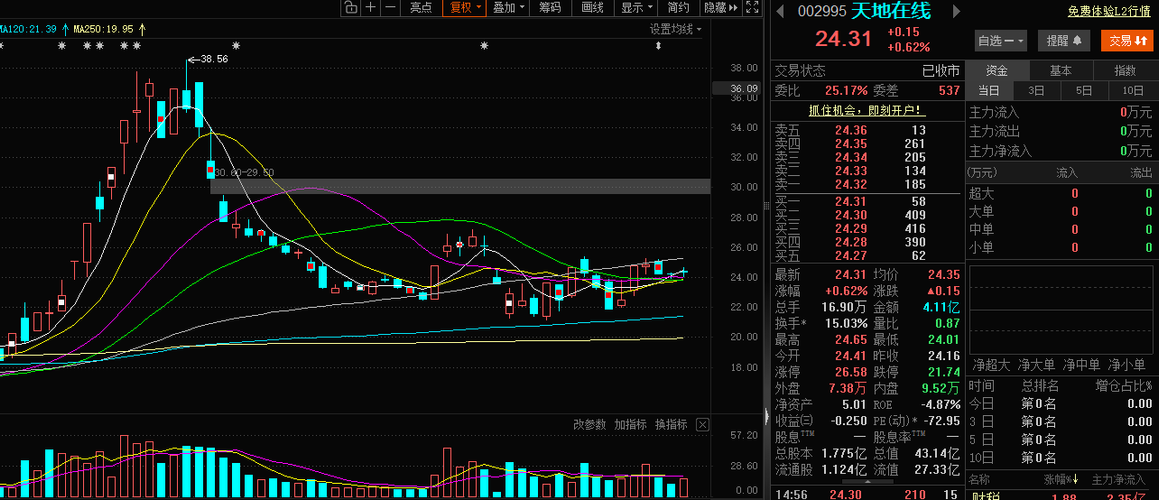Open the 复权 dropdown
The image size is (1159, 500).
pos(463,7)
